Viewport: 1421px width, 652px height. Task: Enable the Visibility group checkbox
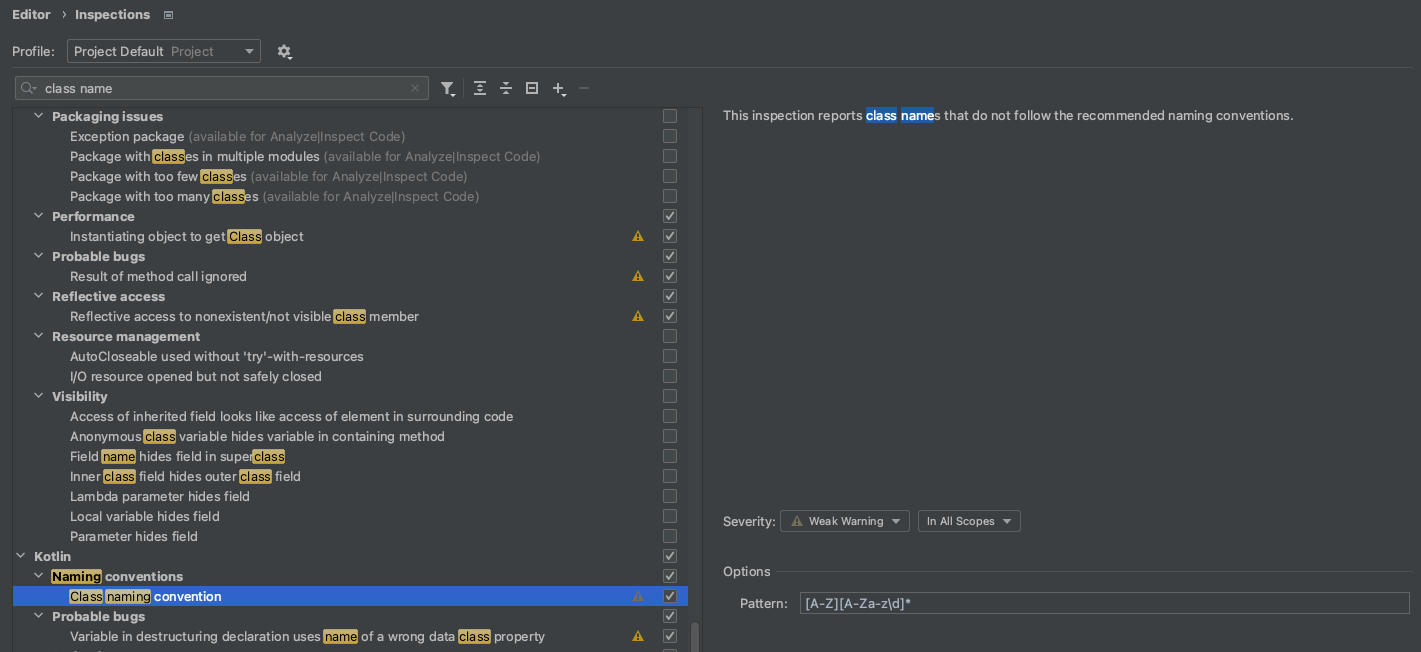coord(670,396)
